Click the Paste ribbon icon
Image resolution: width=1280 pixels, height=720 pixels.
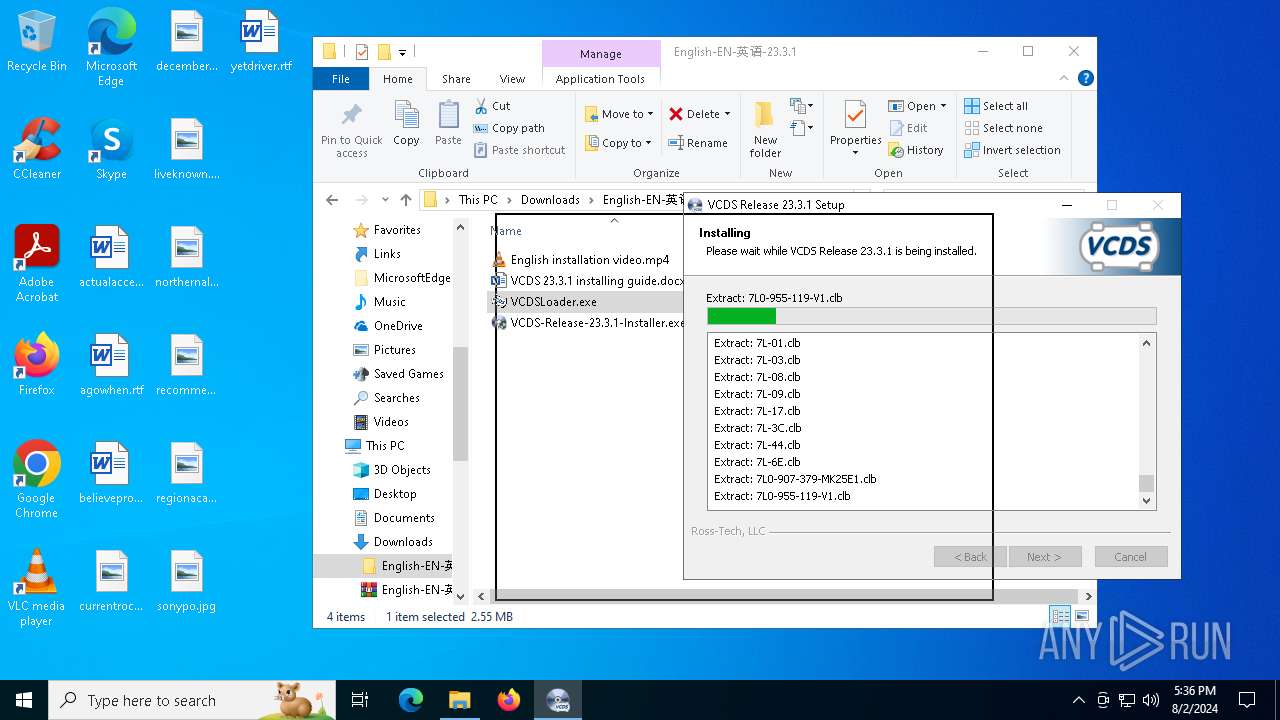click(x=448, y=124)
